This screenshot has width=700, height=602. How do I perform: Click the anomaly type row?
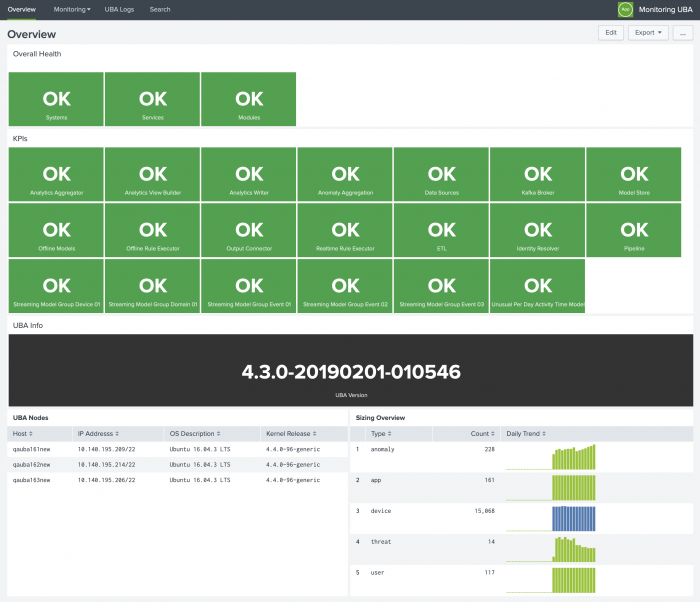coord(521,457)
